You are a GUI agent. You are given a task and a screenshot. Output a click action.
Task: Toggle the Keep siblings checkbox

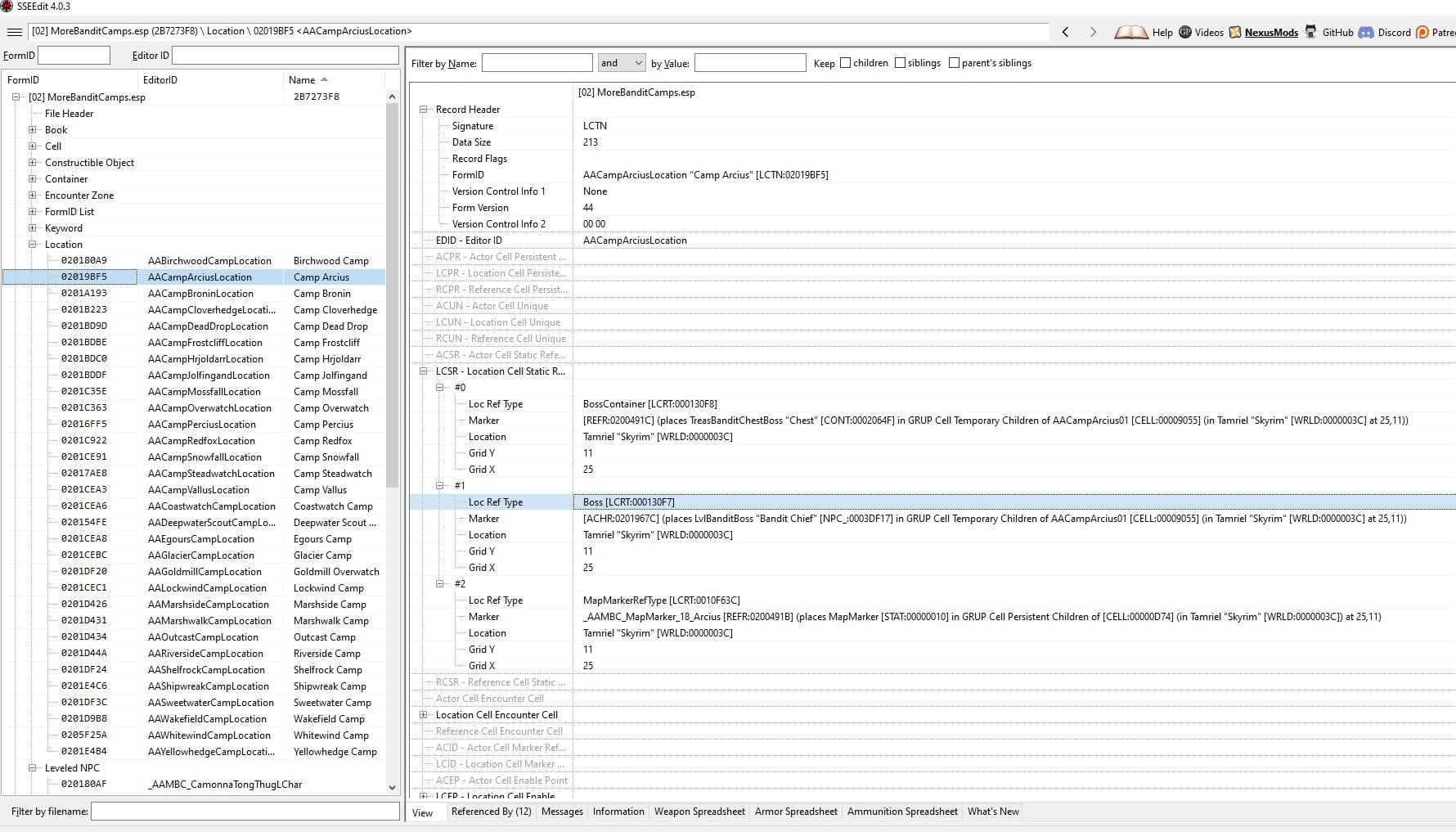coord(900,63)
